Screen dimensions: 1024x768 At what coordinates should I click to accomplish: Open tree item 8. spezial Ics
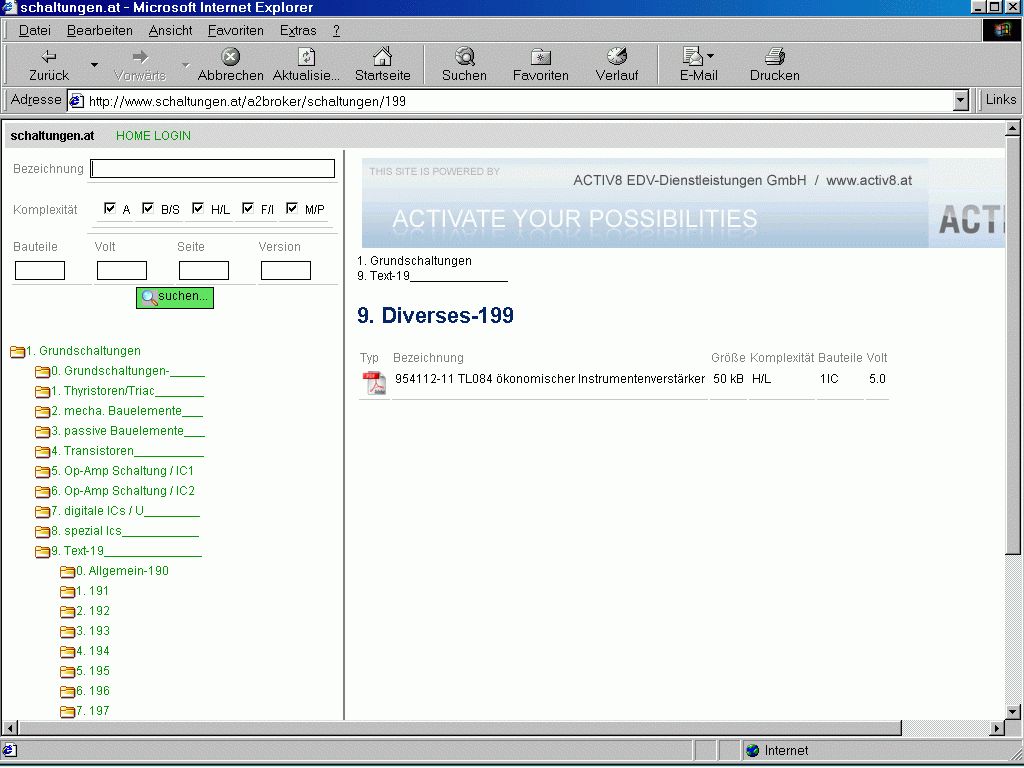125,531
